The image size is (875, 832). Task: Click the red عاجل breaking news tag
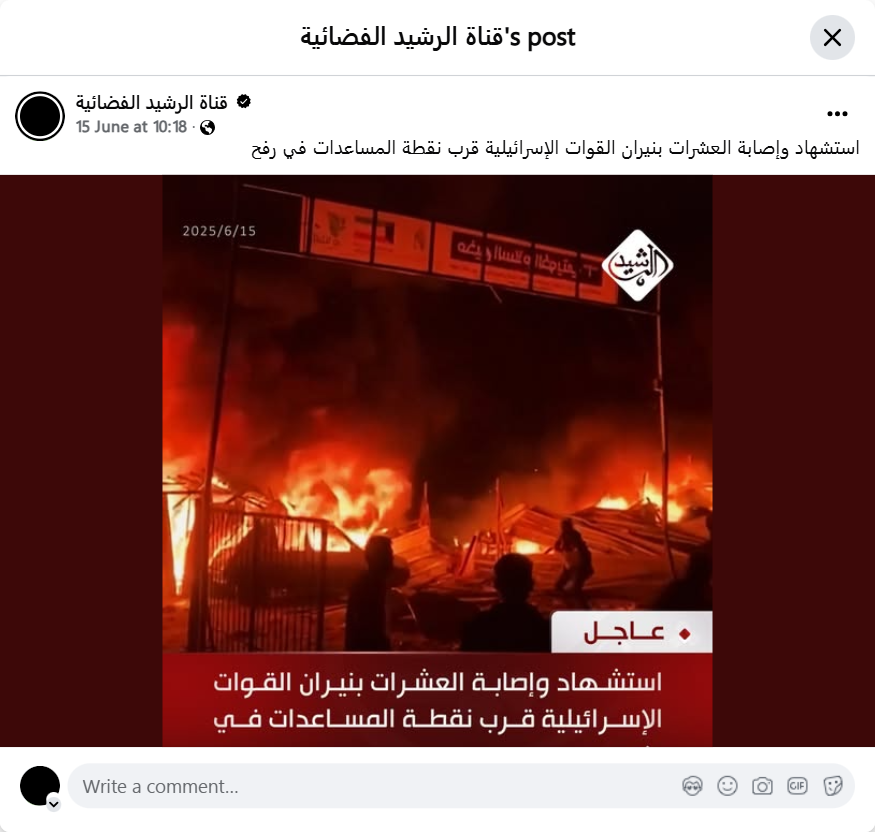[x=632, y=632]
